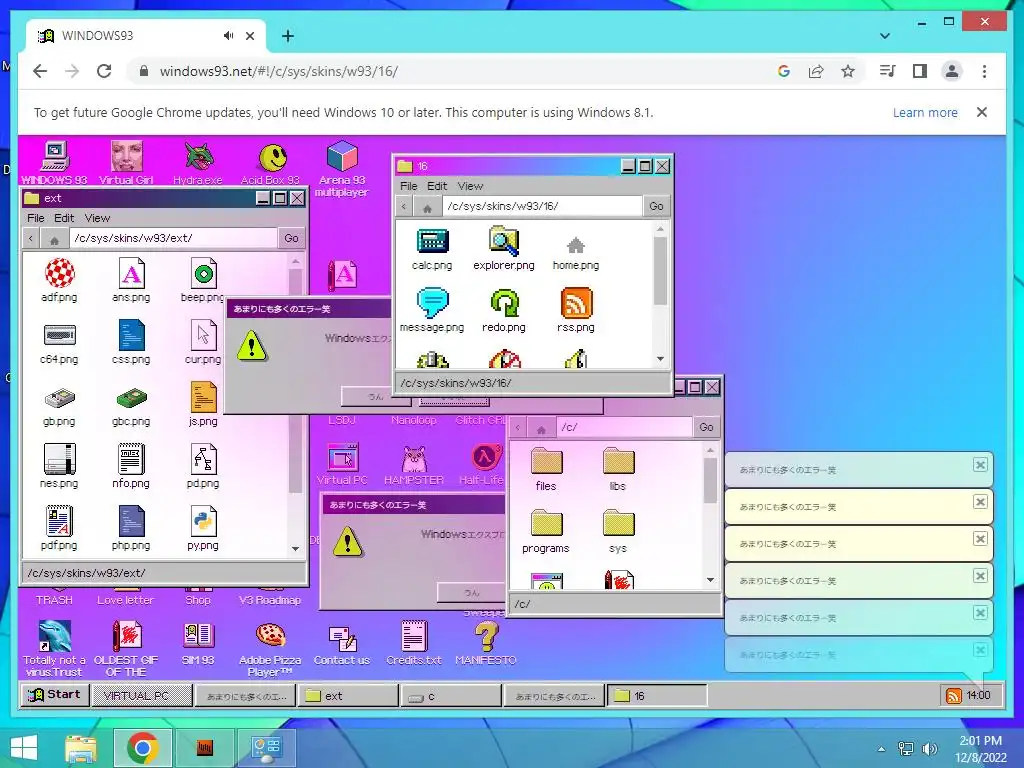Image resolution: width=1024 pixels, height=768 pixels.
Task: Click down arrow of /c/ window scrollbar
Action: (711, 580)
